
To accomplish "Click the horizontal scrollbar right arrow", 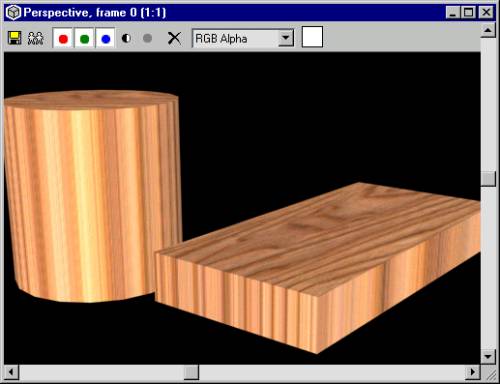I will (x=473, y=372).
